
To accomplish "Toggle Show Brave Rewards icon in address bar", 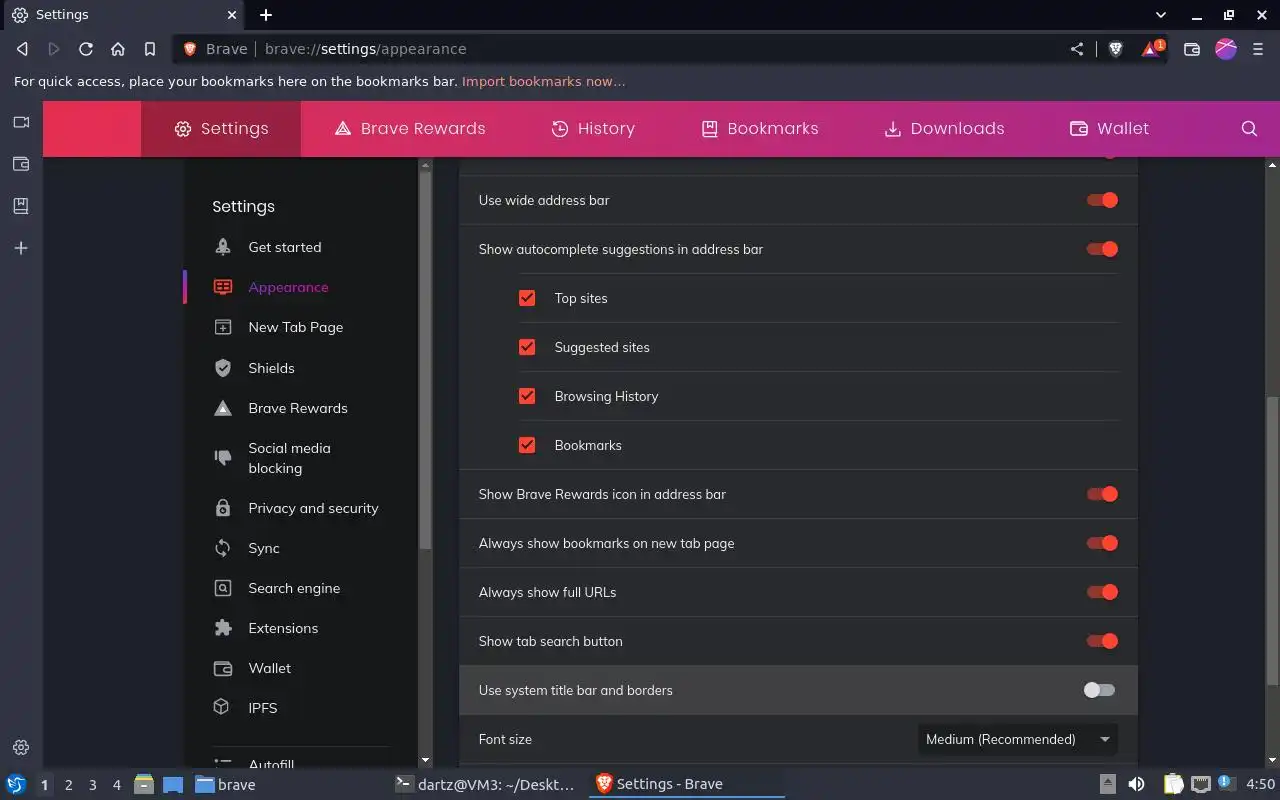I will (1102, 494).
